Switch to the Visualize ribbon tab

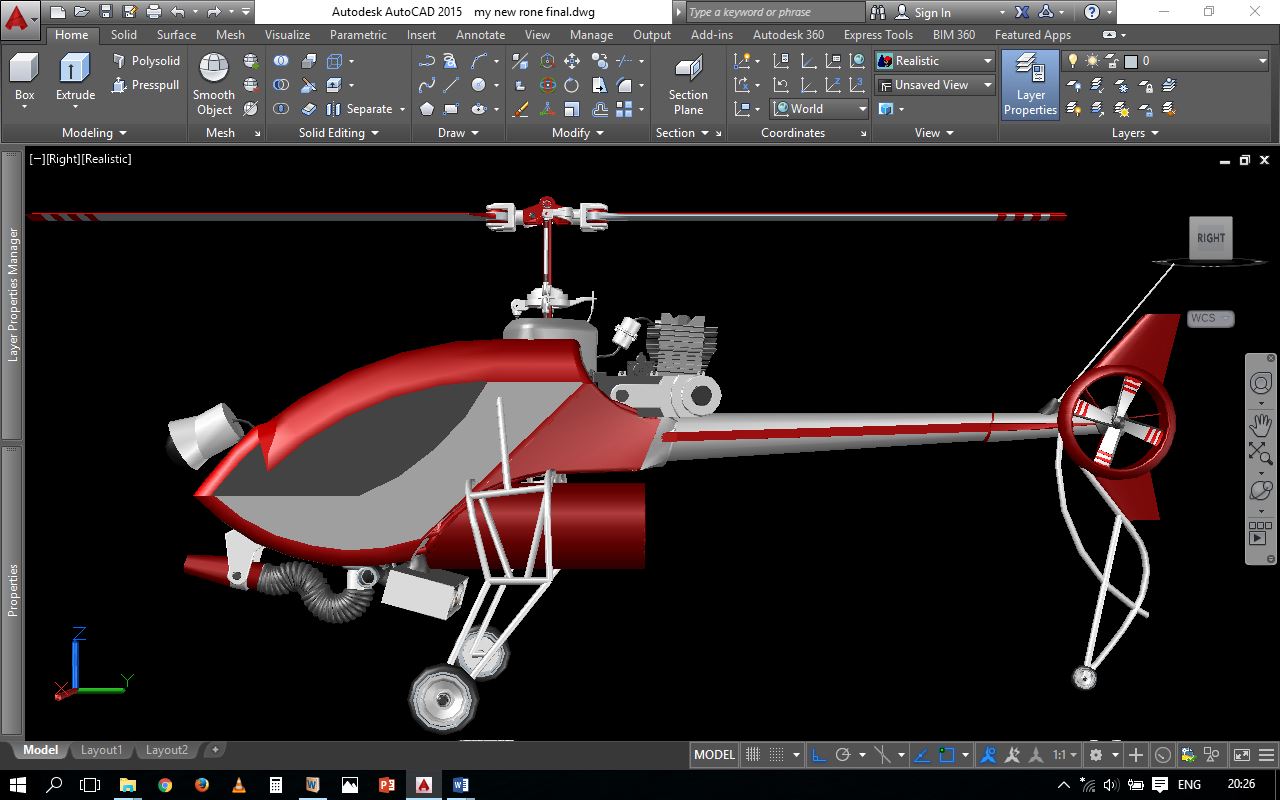(287, 35)
